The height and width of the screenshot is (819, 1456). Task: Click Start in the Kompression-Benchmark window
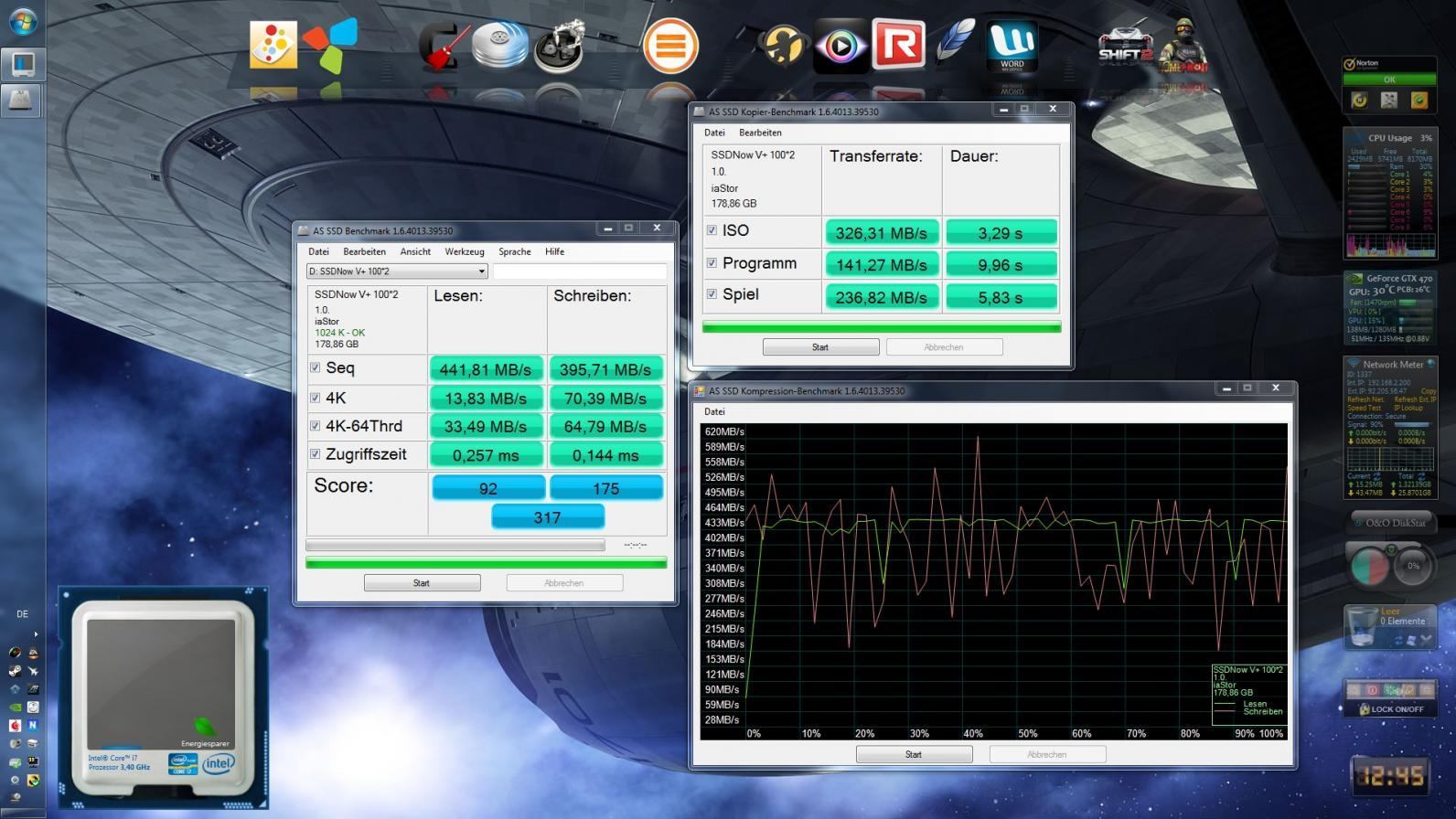coord(914,755)
